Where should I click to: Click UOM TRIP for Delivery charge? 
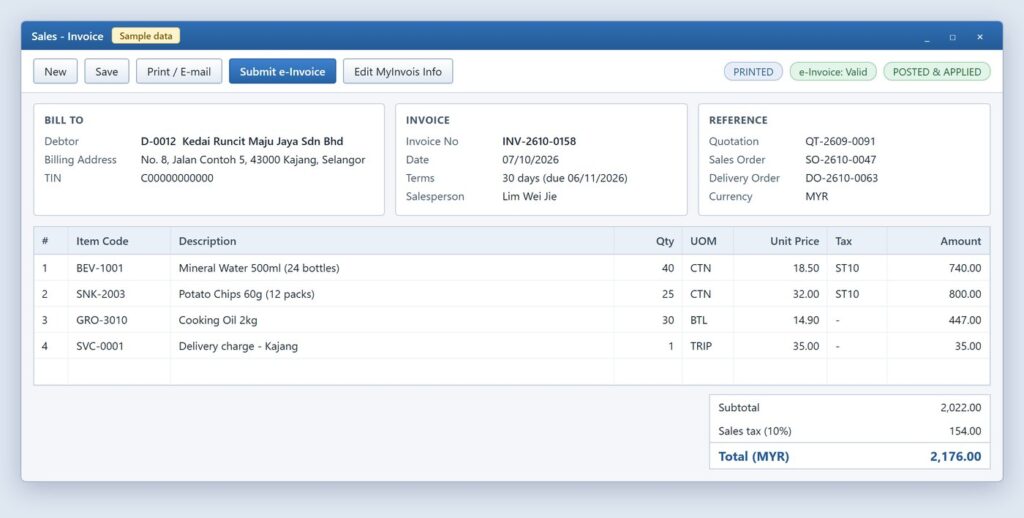pyautogui.click(x=701, y=346)
